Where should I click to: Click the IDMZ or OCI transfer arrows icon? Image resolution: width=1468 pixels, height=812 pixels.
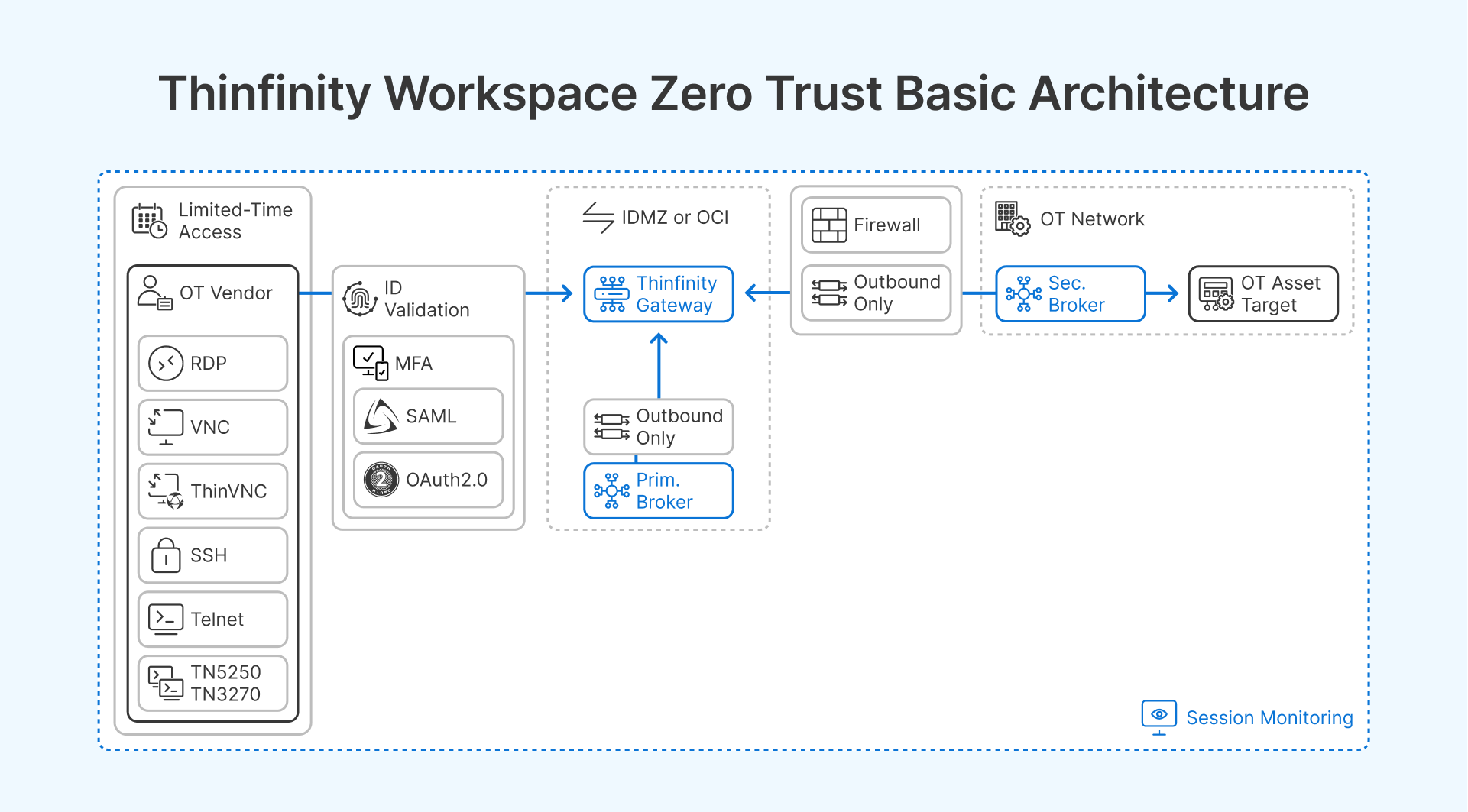point(598,218)
